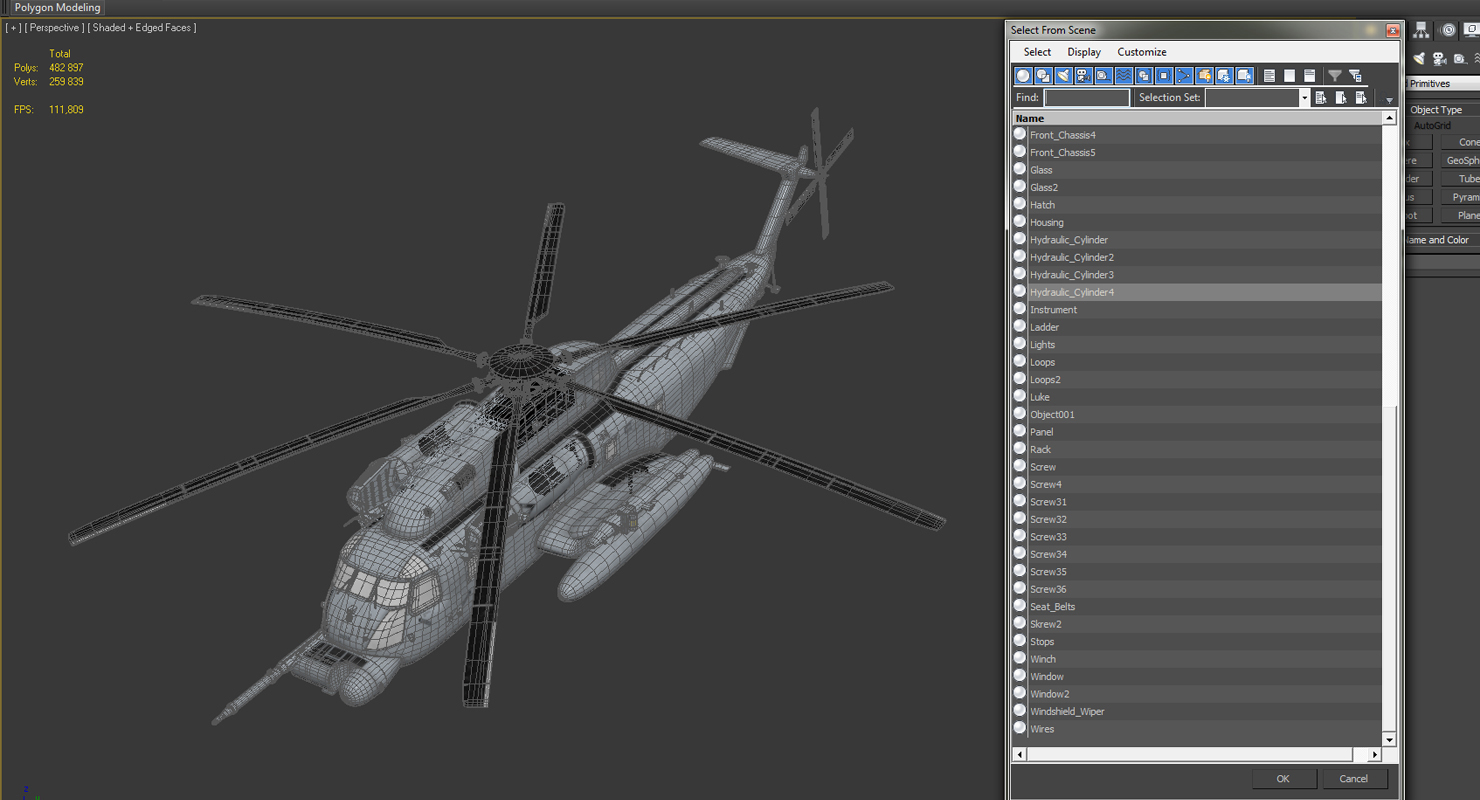
Task: Click the Display Containers filter icon
Action: (x=1204, y=76)
